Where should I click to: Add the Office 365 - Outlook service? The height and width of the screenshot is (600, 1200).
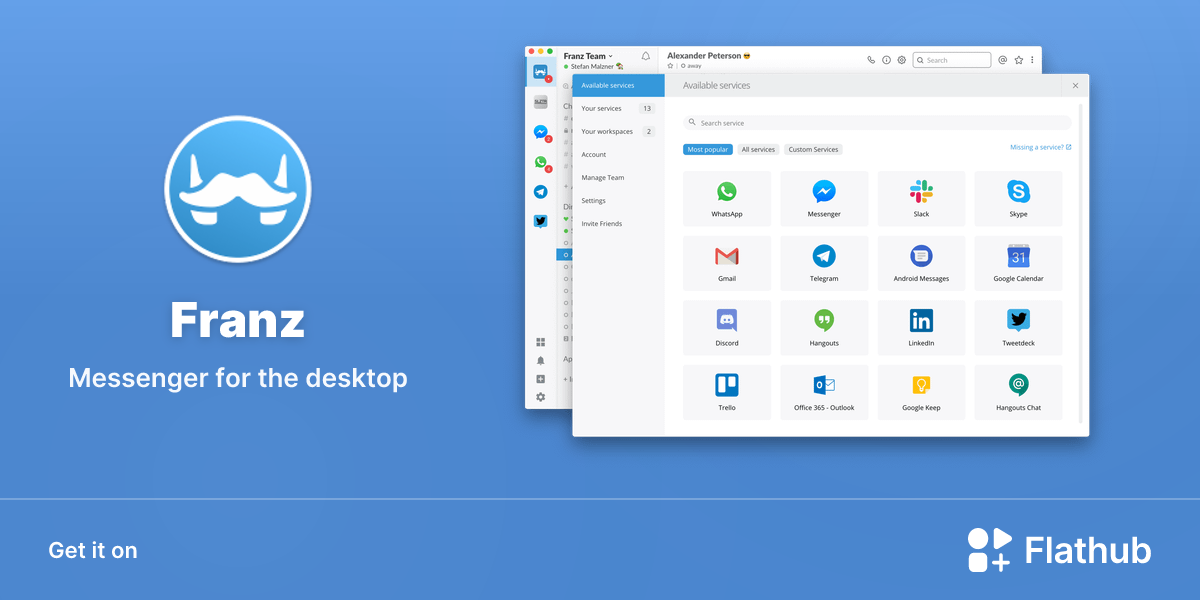pos(824,392)
